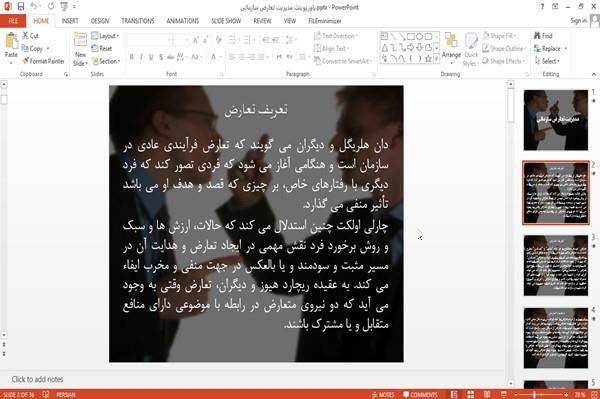Open the font size combo box
Viewport: 600px width, 399px height.
point(182,40)
